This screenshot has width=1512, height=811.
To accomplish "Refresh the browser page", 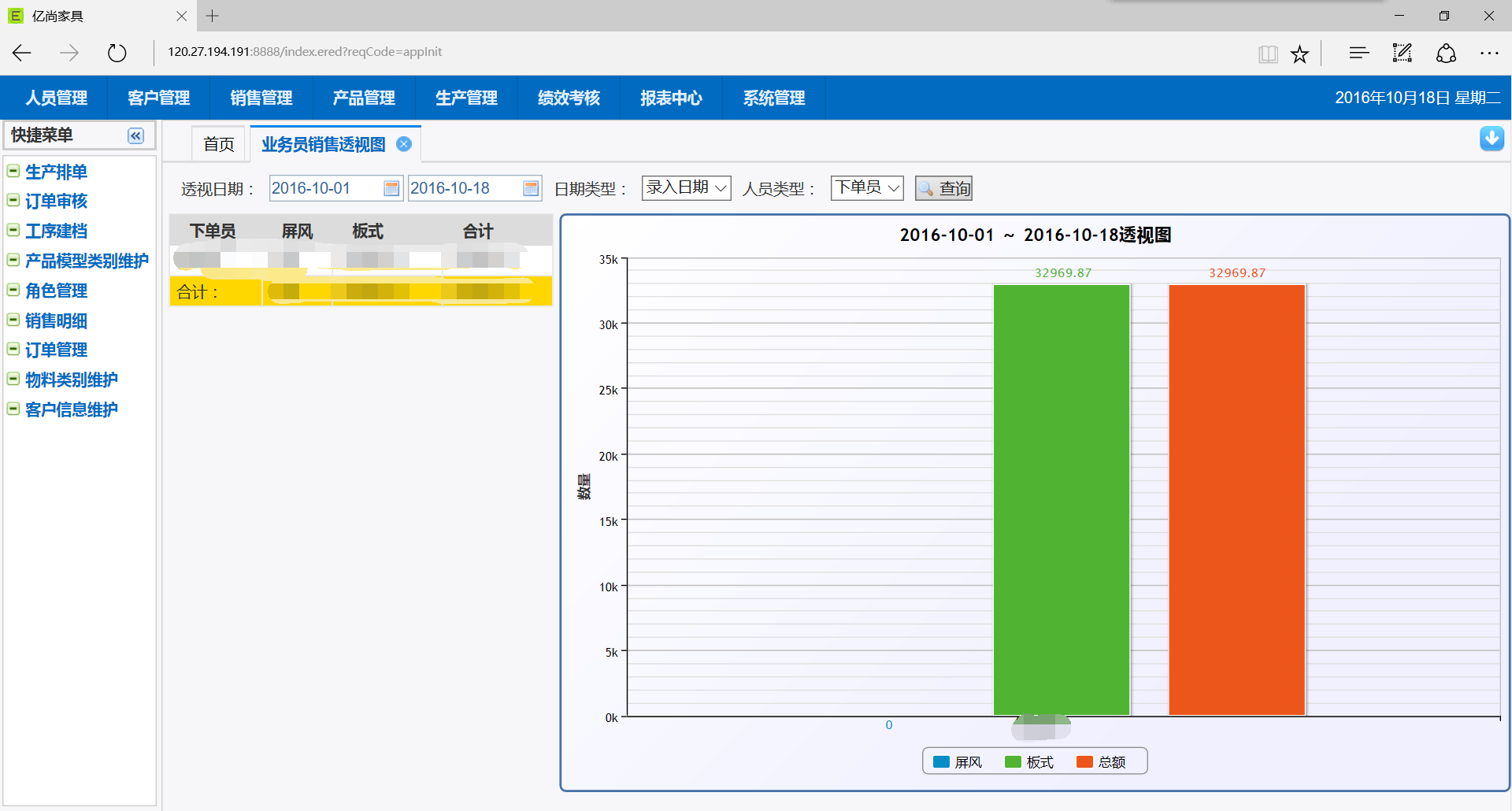I will [117, 53].
